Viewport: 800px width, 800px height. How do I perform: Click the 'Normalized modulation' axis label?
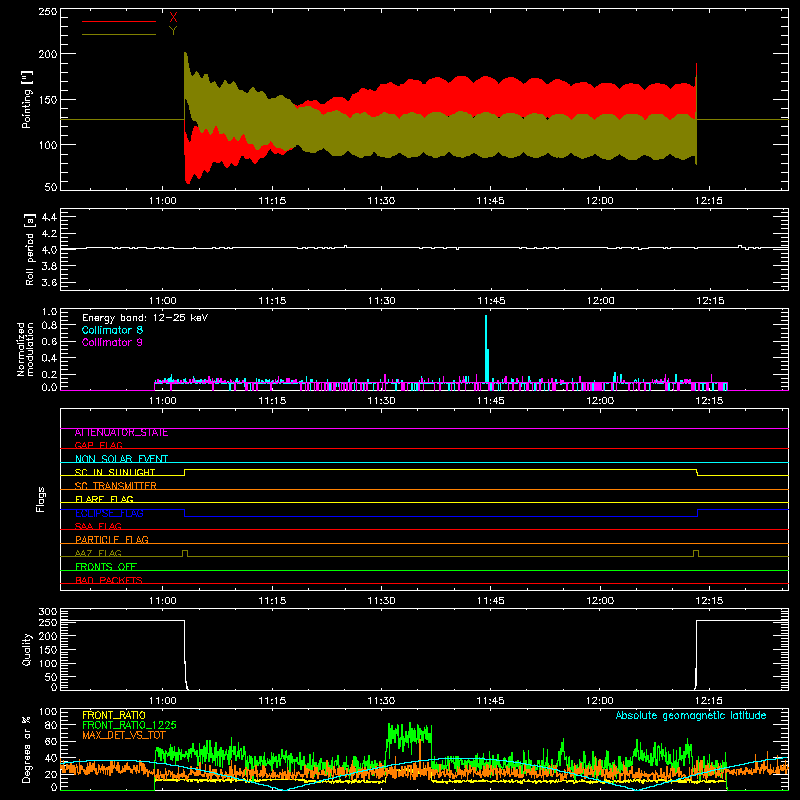25,349
